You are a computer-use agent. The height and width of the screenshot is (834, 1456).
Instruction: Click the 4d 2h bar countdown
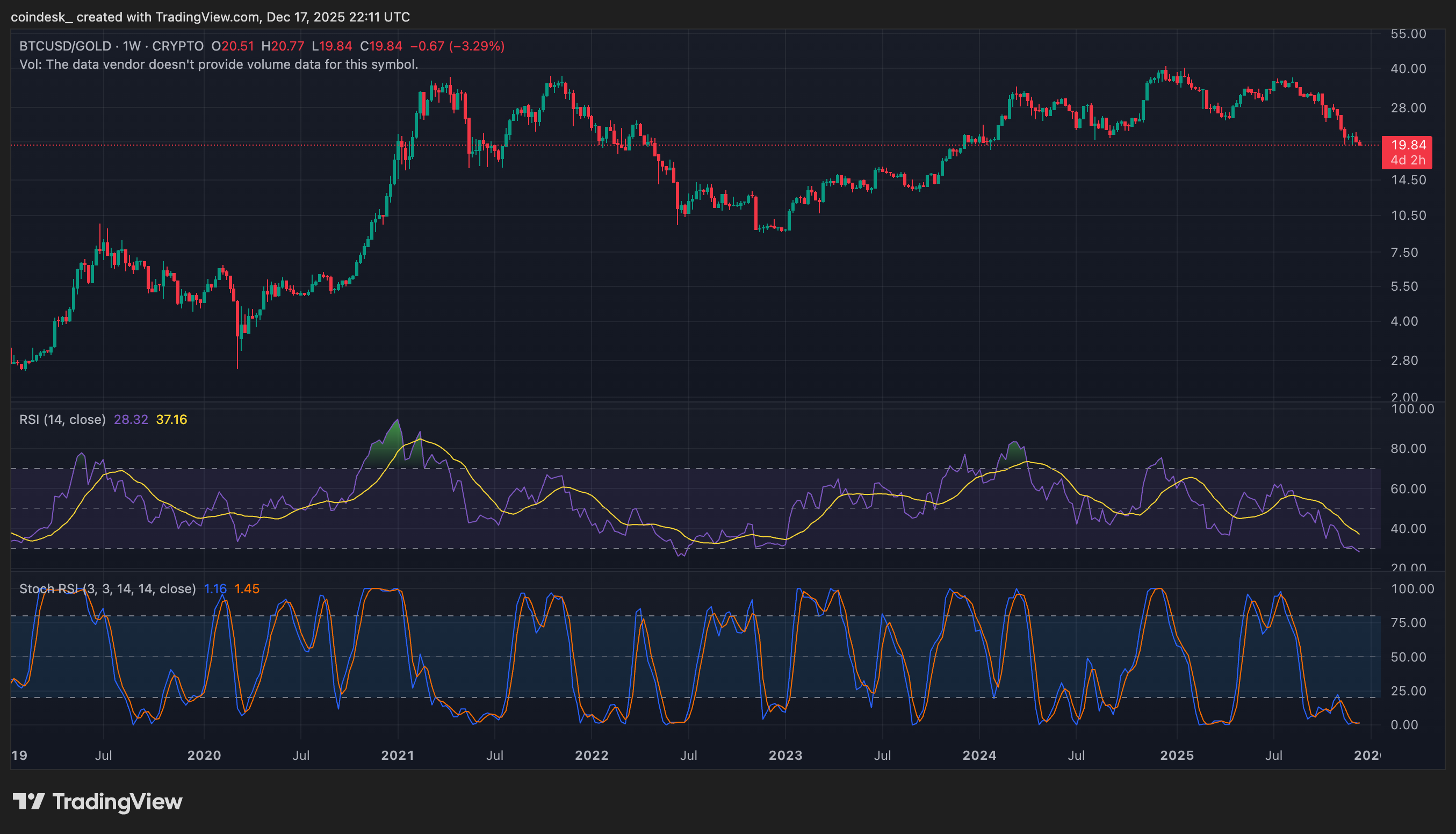[x=1408, y=160]
